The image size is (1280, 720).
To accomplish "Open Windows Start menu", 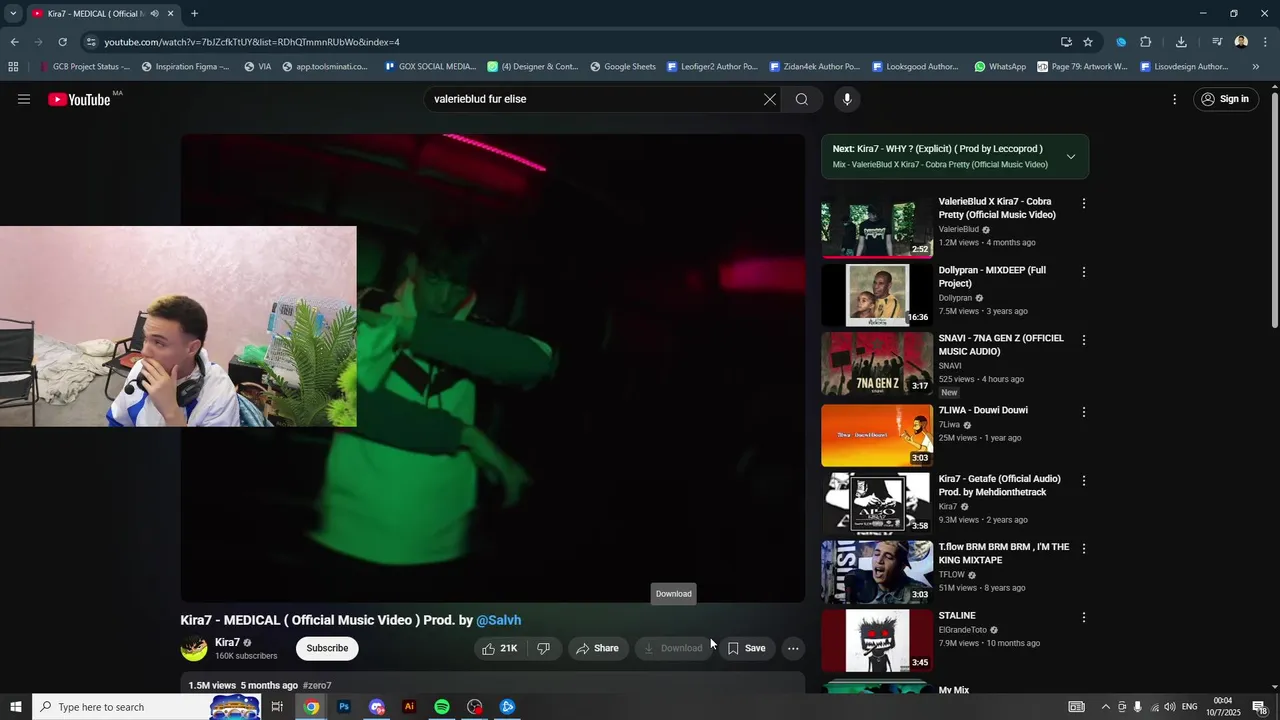I will [x=16, y=707].
